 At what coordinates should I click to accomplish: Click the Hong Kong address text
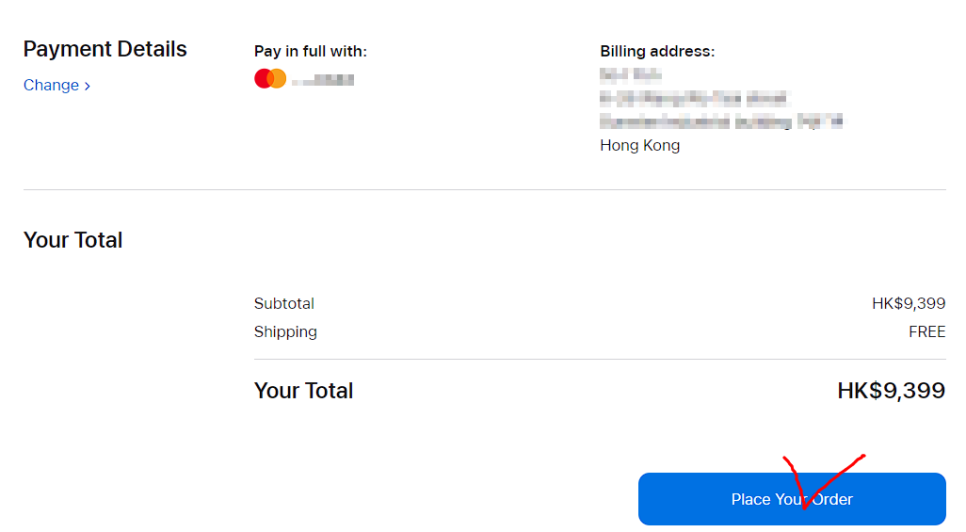[640, 145]
